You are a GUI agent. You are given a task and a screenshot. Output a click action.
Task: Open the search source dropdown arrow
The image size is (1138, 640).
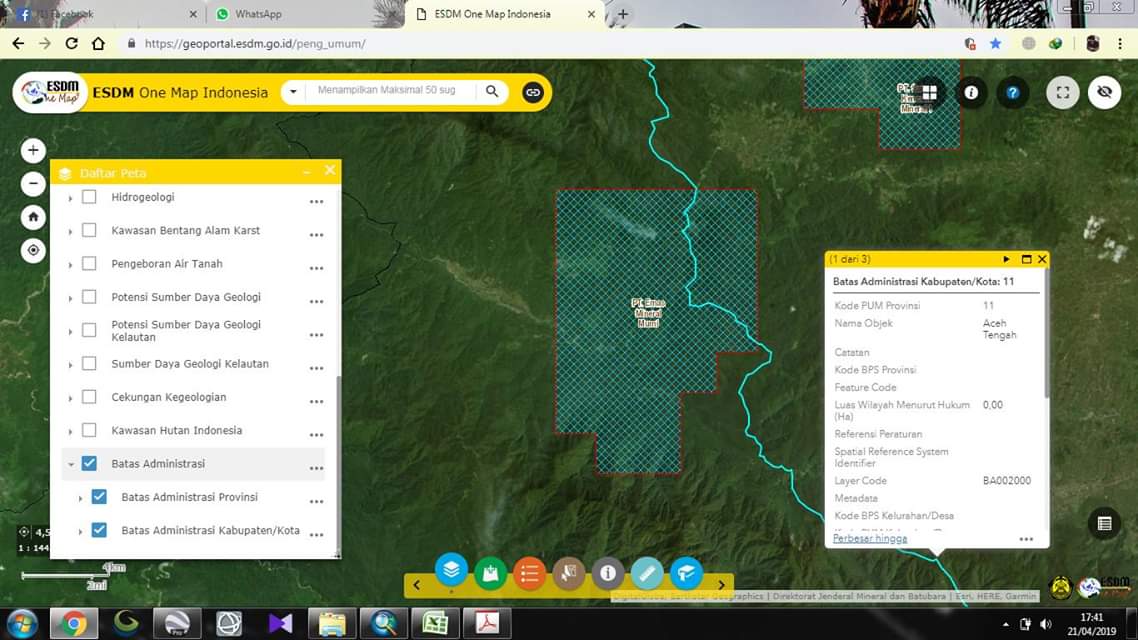click(293, 91)
